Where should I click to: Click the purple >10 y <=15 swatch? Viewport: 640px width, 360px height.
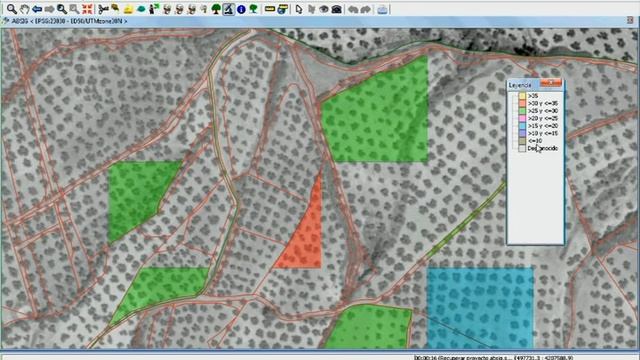pyautogui.click(x=522, y=133)
